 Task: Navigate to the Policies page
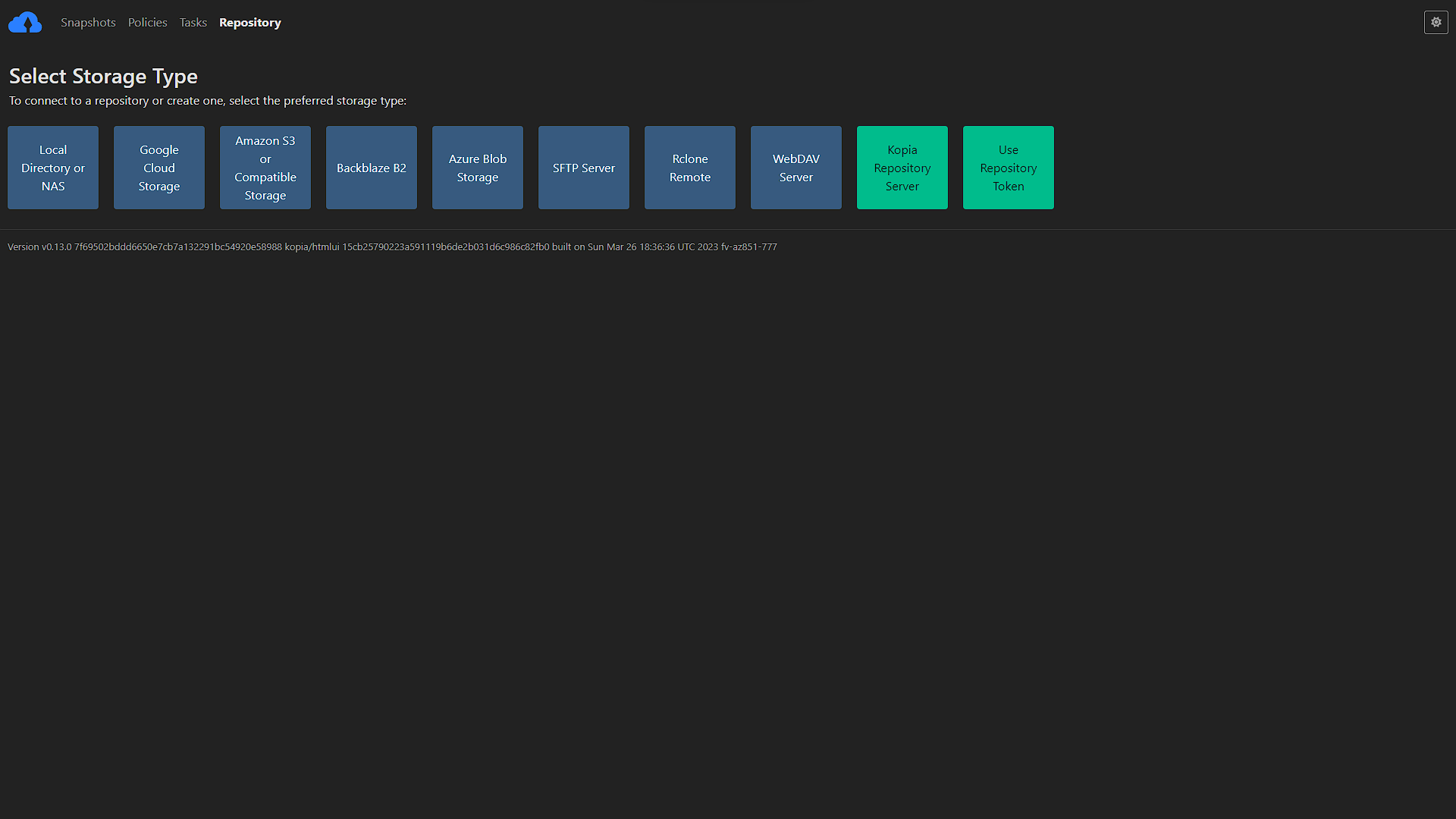click(147, 22)
